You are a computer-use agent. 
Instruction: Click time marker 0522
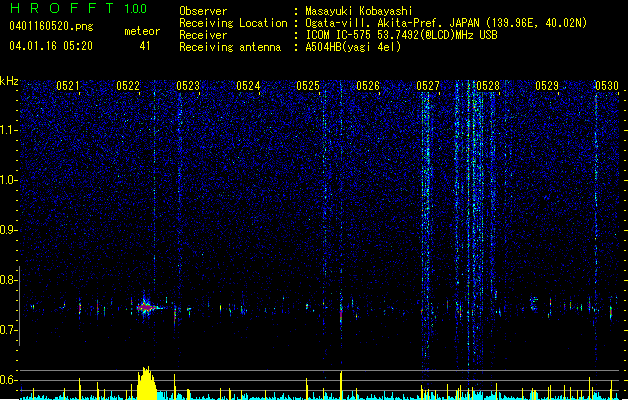coord(128,86)
